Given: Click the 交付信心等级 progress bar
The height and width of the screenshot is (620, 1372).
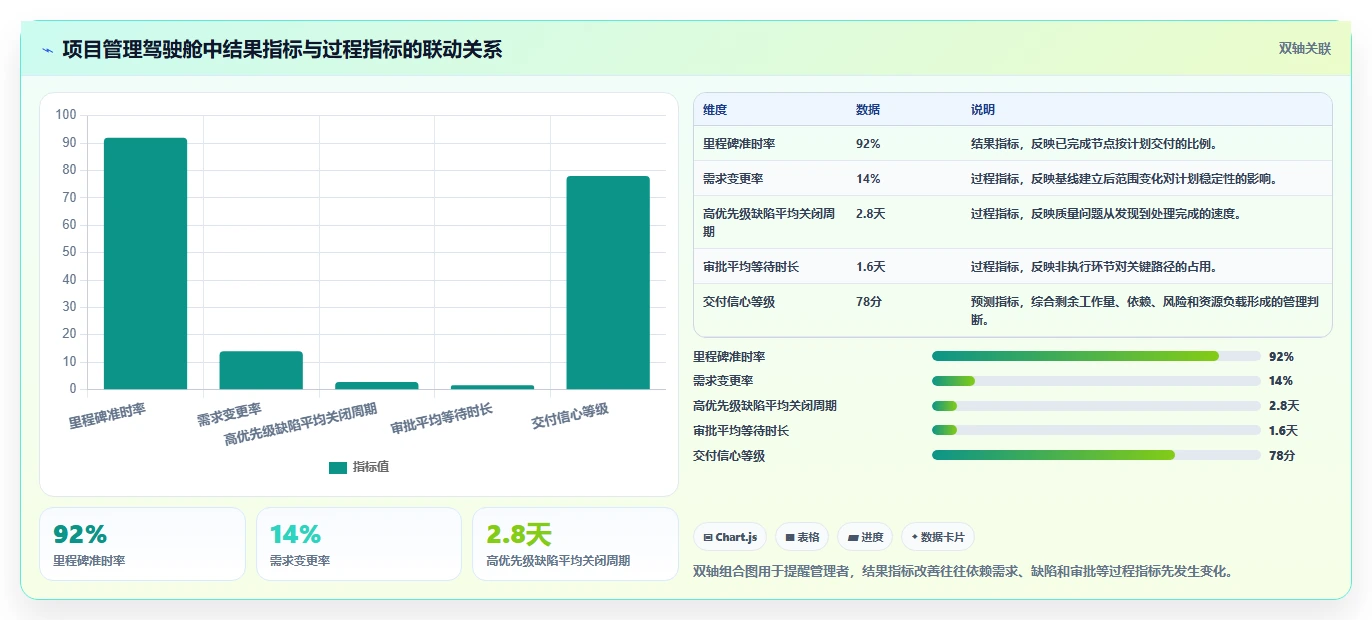Looking at the screenshot, I should 1096,455.
